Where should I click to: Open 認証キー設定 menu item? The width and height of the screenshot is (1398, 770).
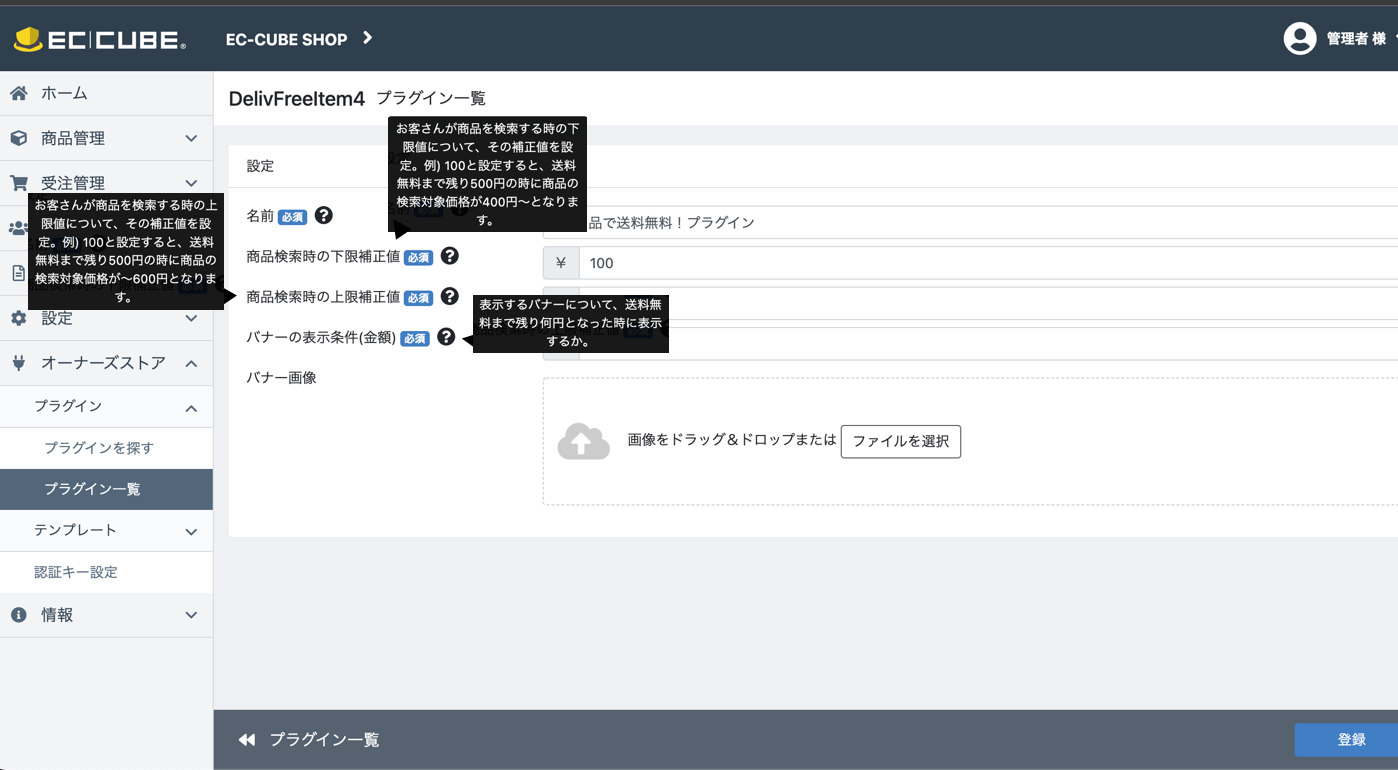click(76, 572)
